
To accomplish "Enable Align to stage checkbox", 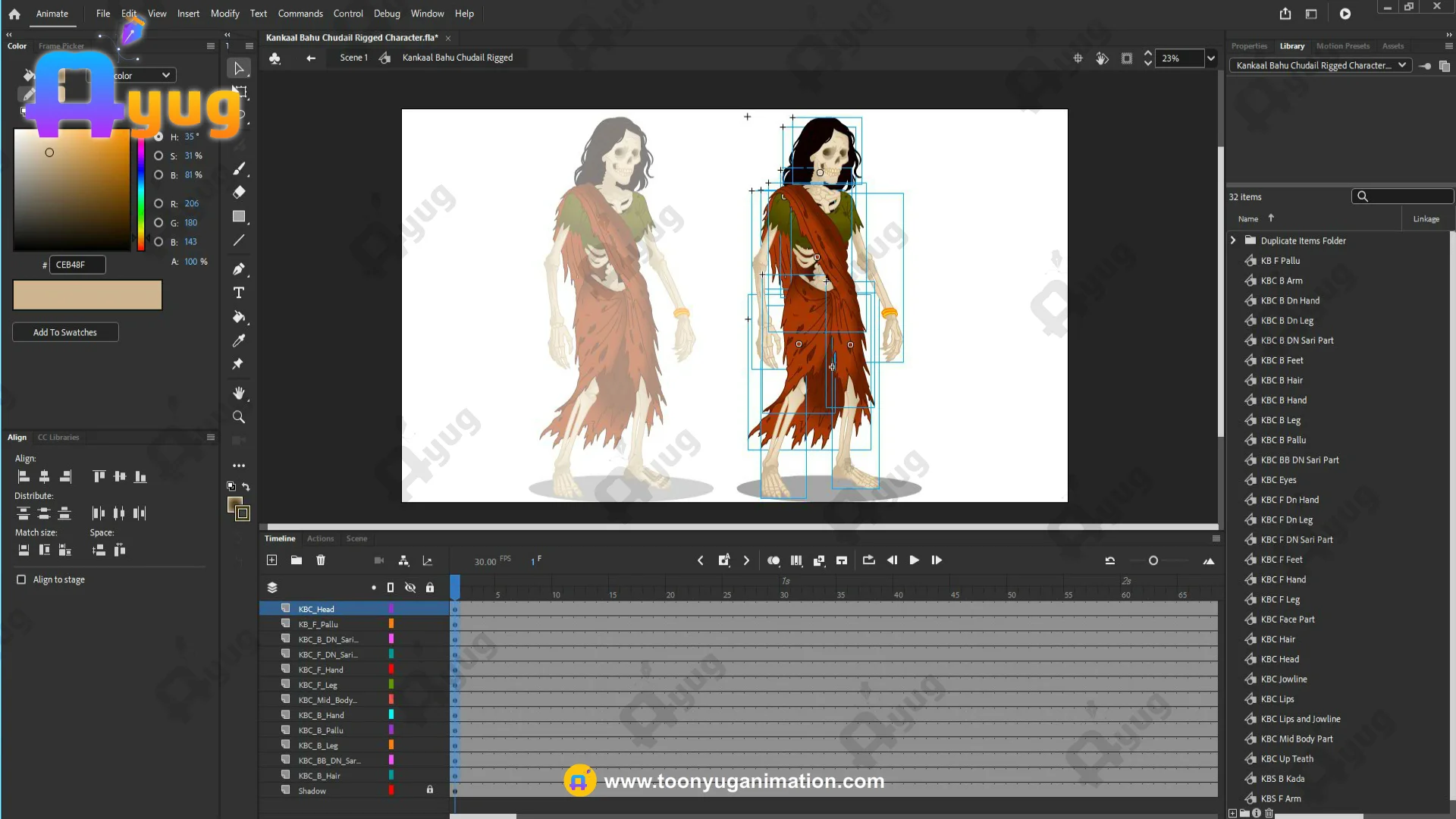I will click(21, 579).
